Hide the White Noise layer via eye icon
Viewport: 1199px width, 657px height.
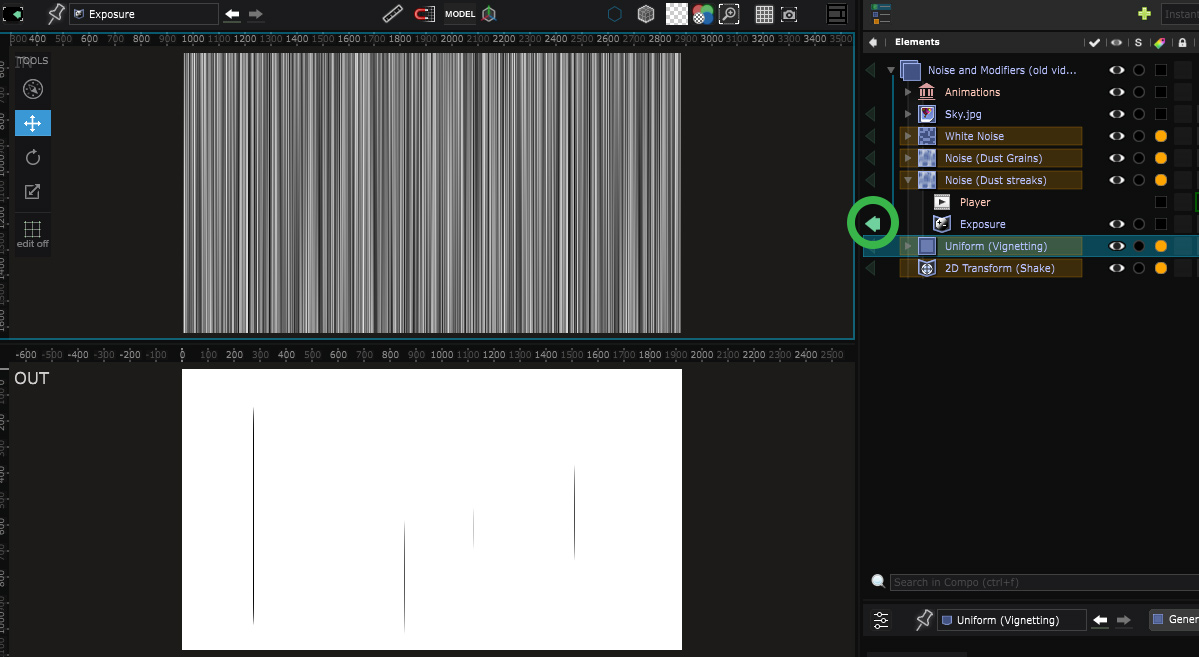[1117, 136]
